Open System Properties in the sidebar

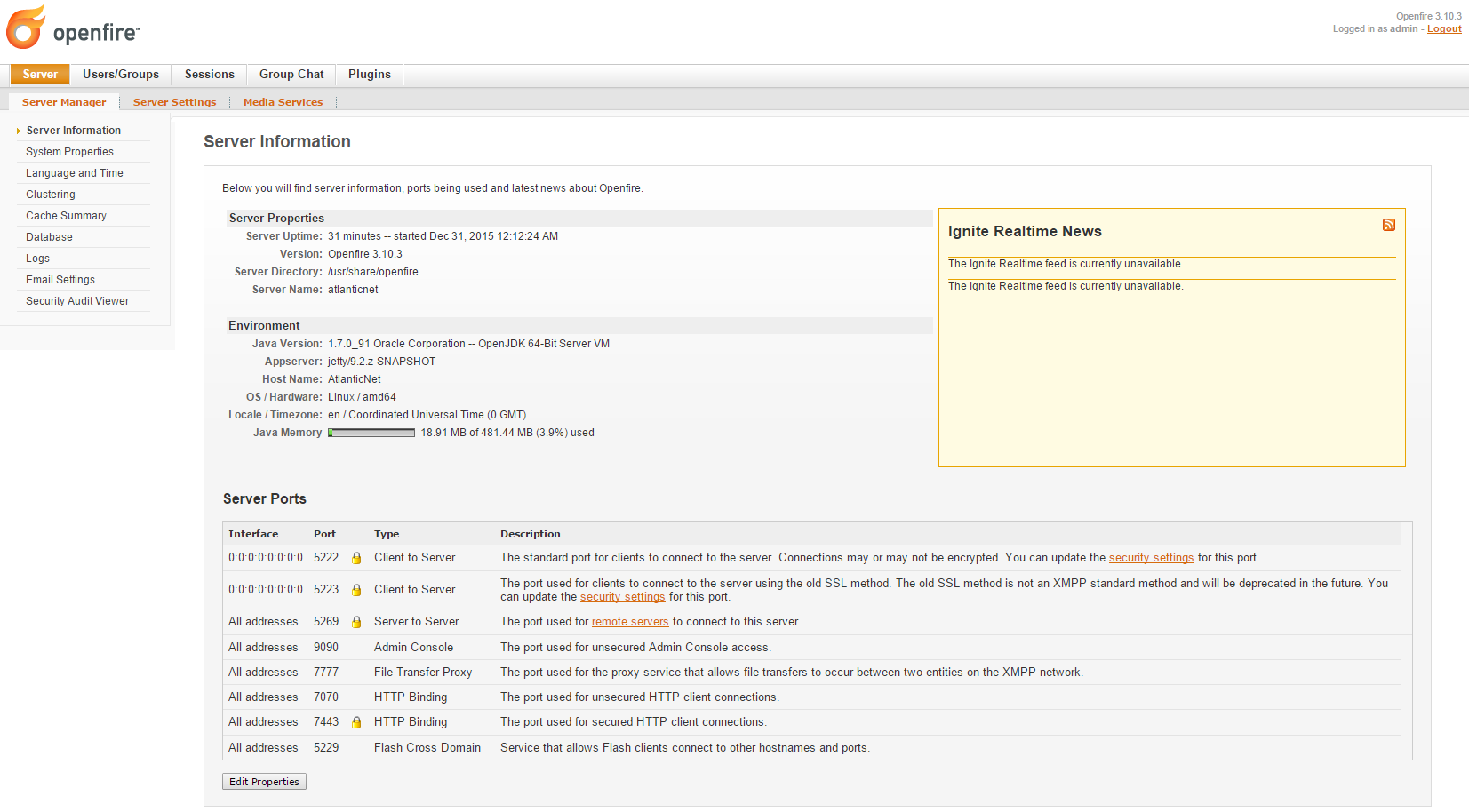coord(69,152)
